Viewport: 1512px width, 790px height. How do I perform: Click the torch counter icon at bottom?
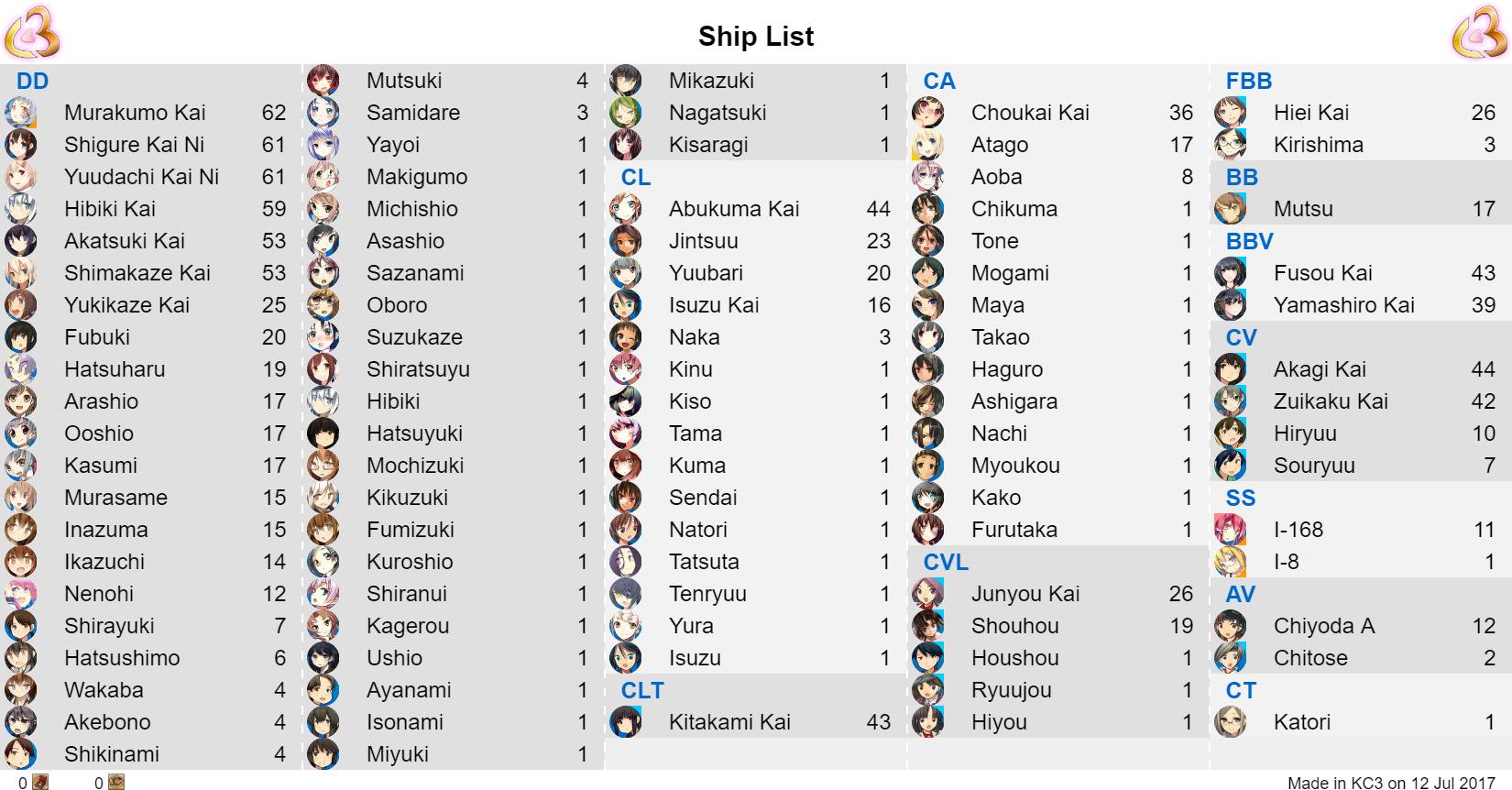click(x=115, y=782)
